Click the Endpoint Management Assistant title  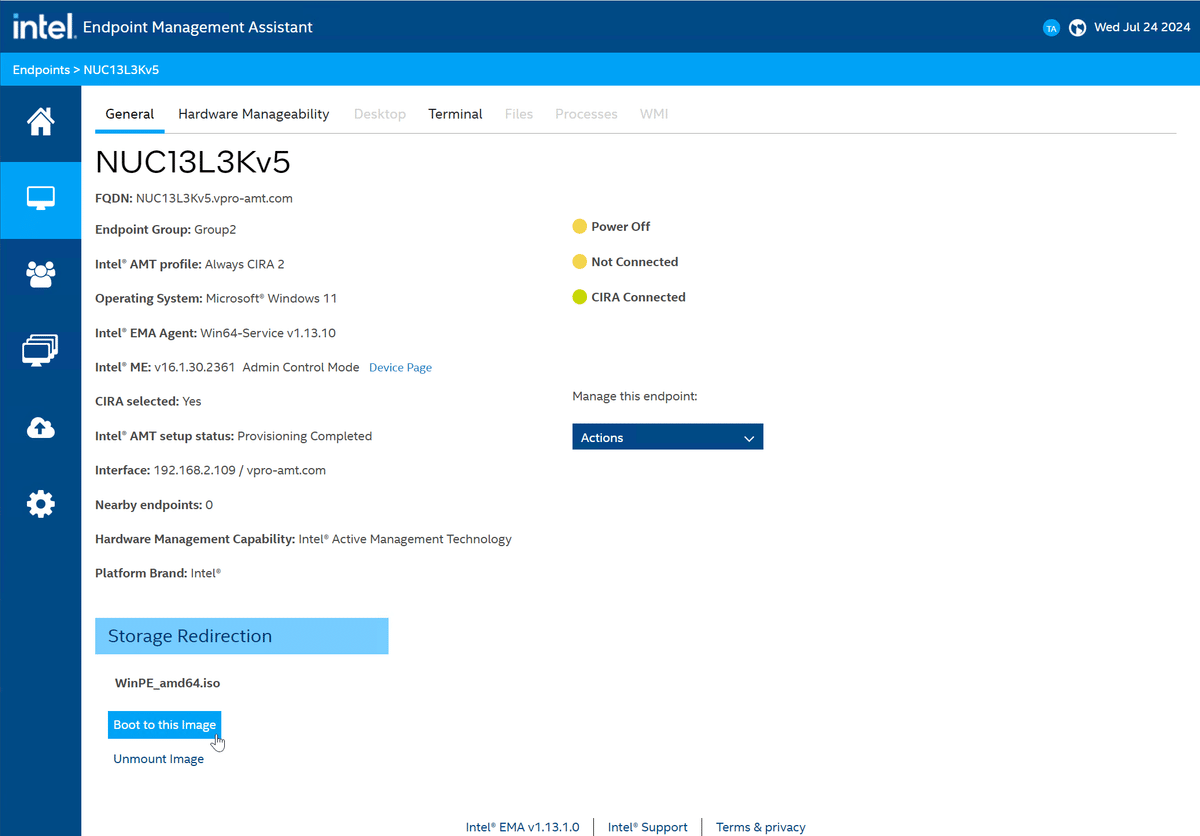click(x=198, y=27)
